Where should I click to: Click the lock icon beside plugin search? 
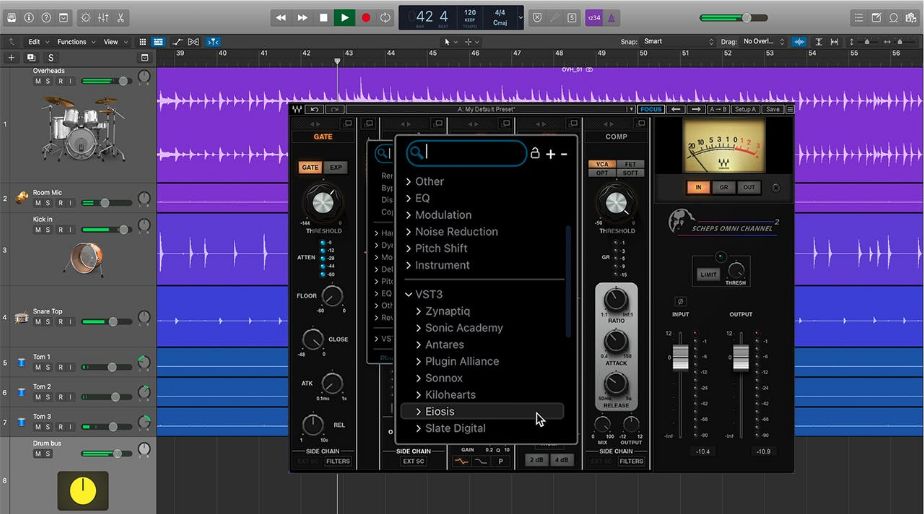pyautogui.click(x=534, y=153)
